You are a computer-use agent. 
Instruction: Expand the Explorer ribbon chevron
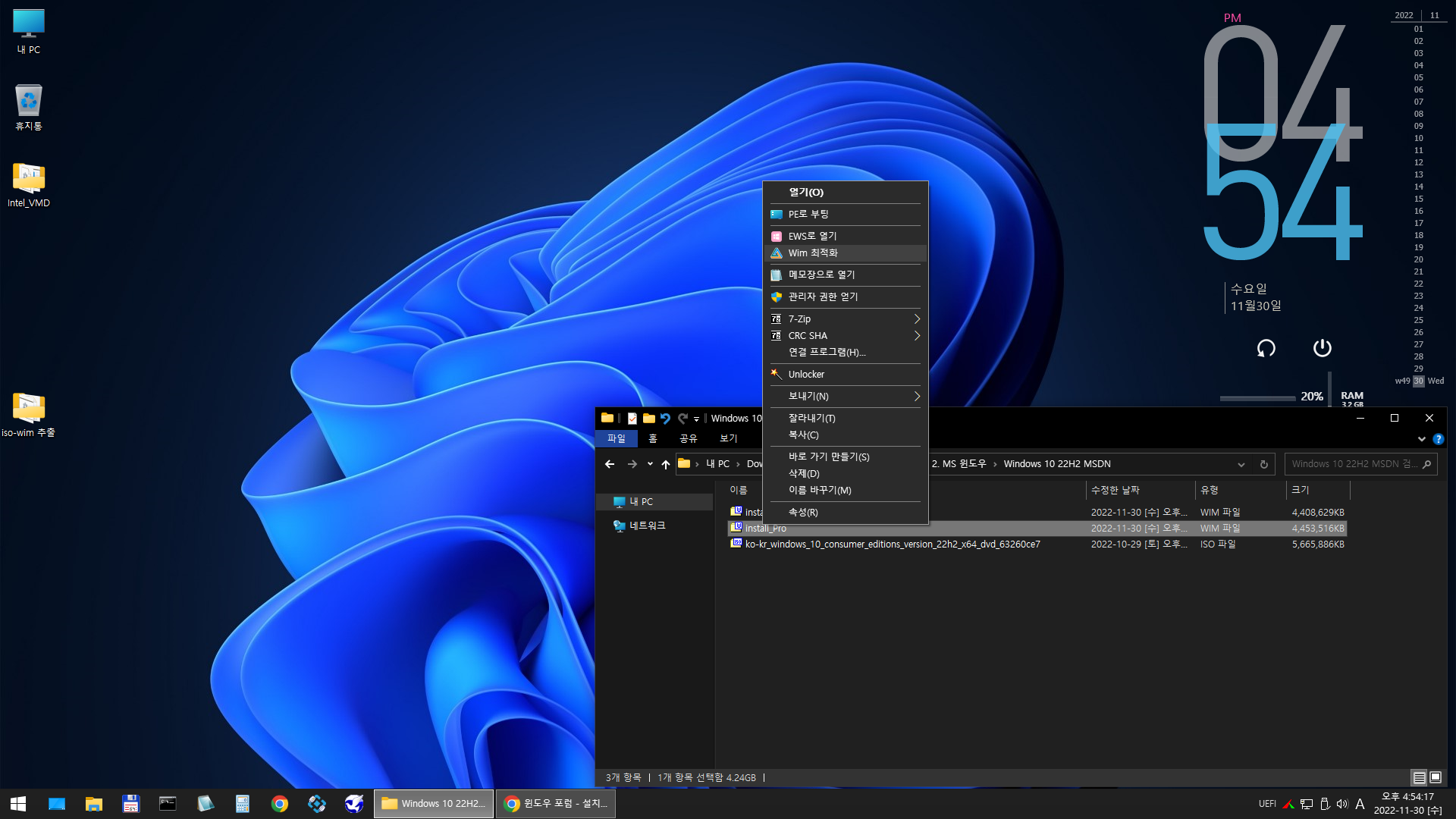tap(1421, 439)
